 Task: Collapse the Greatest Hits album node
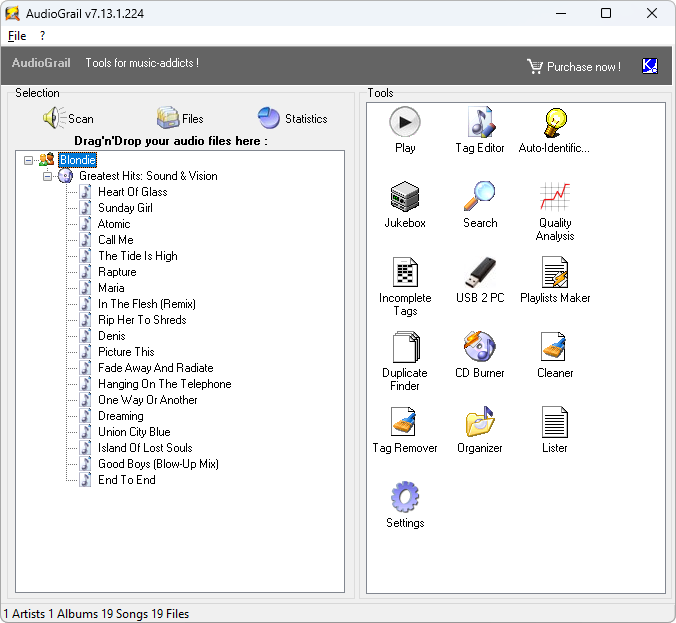point(47,176)
